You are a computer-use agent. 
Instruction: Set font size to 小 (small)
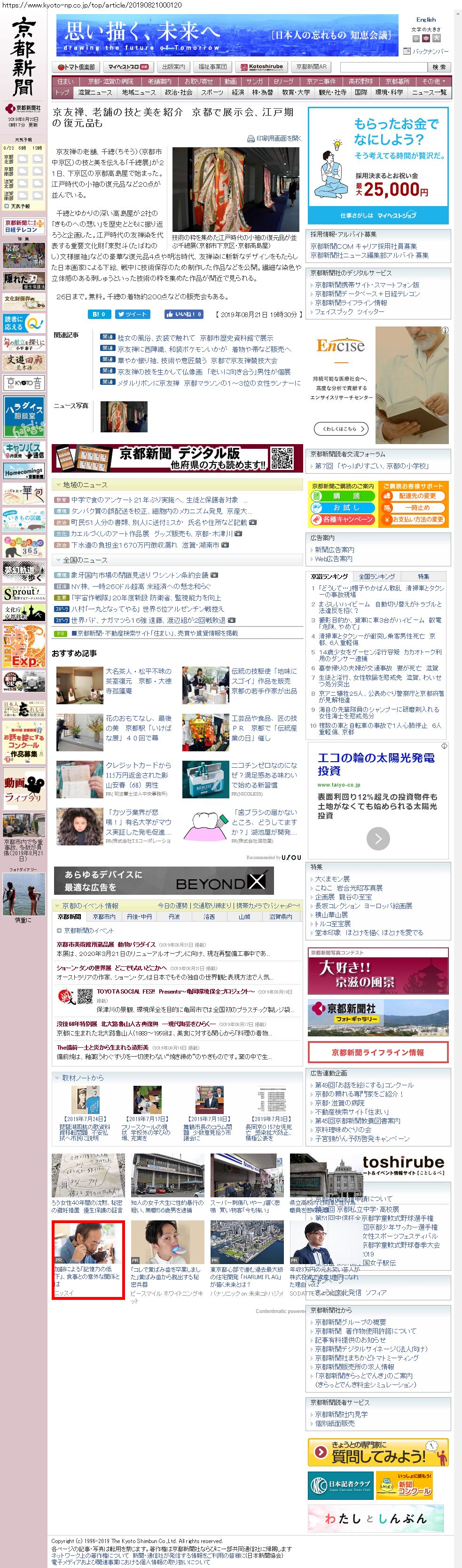tap(416, 39)
